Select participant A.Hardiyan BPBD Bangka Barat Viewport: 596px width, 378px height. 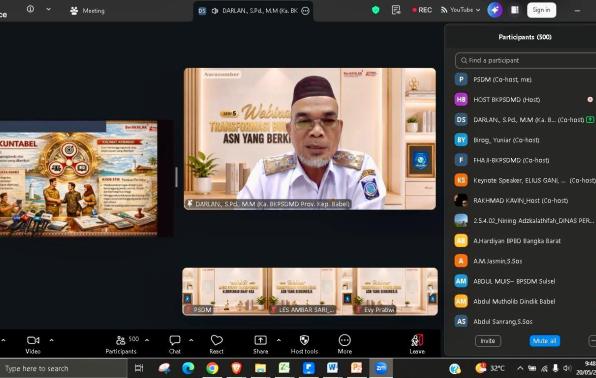coord(525,241)
